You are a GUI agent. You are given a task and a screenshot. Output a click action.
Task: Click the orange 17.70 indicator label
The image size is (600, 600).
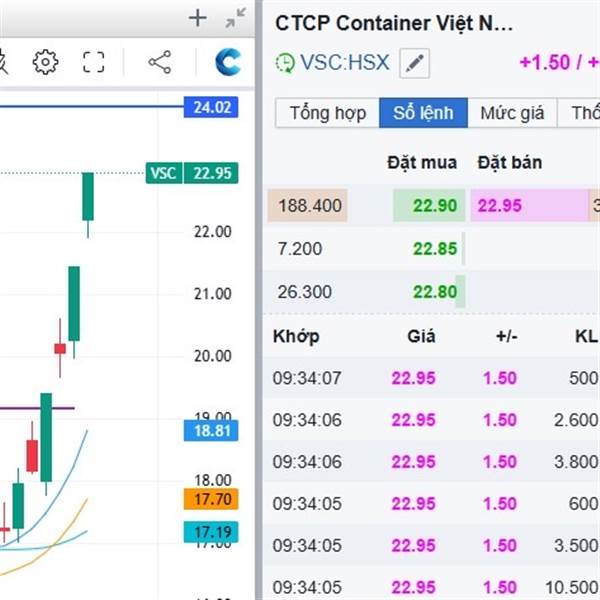[x=211, y=499]
